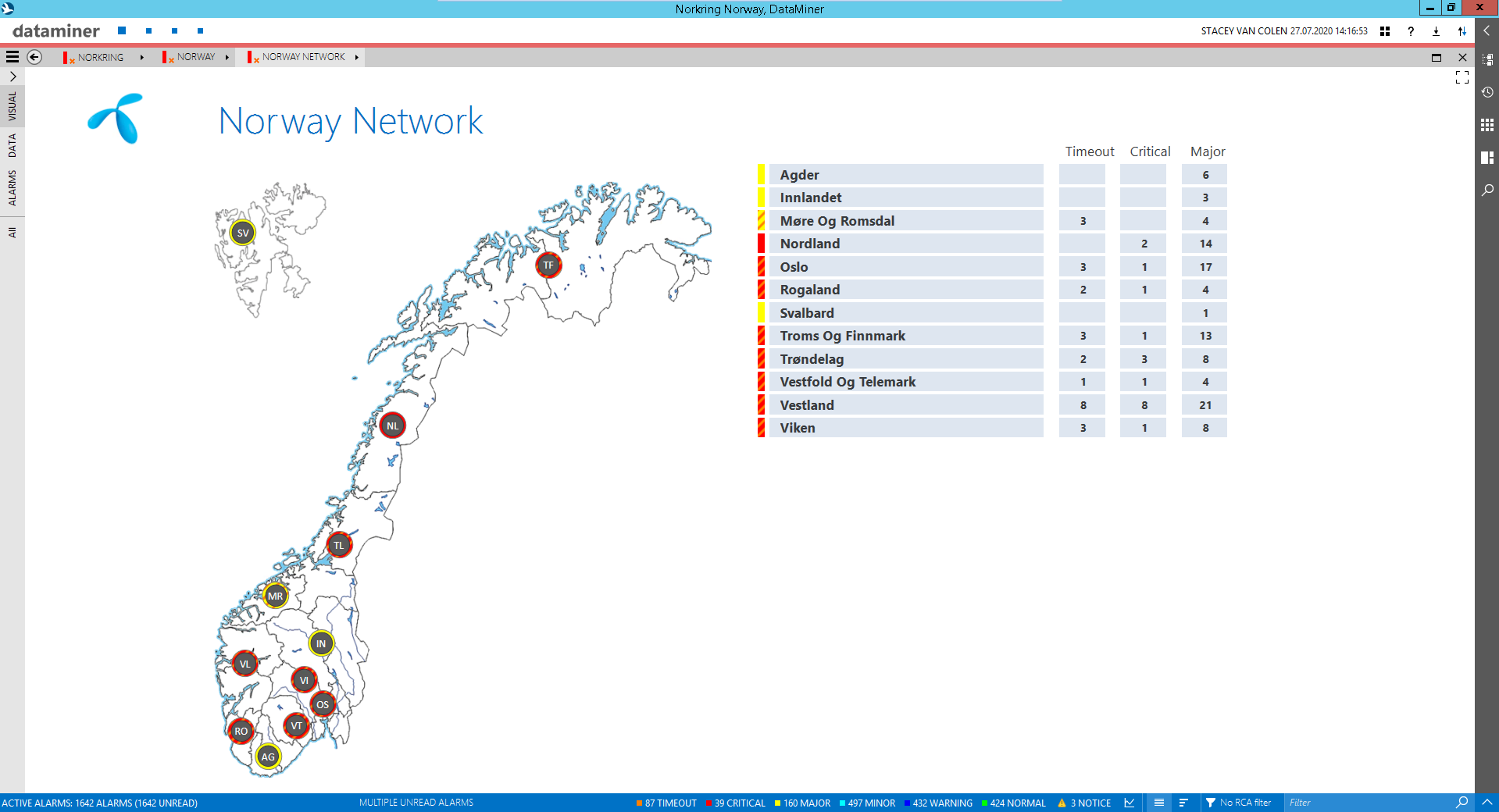
Task: Click the apps grid icon in header
Action: (1385, 31)
